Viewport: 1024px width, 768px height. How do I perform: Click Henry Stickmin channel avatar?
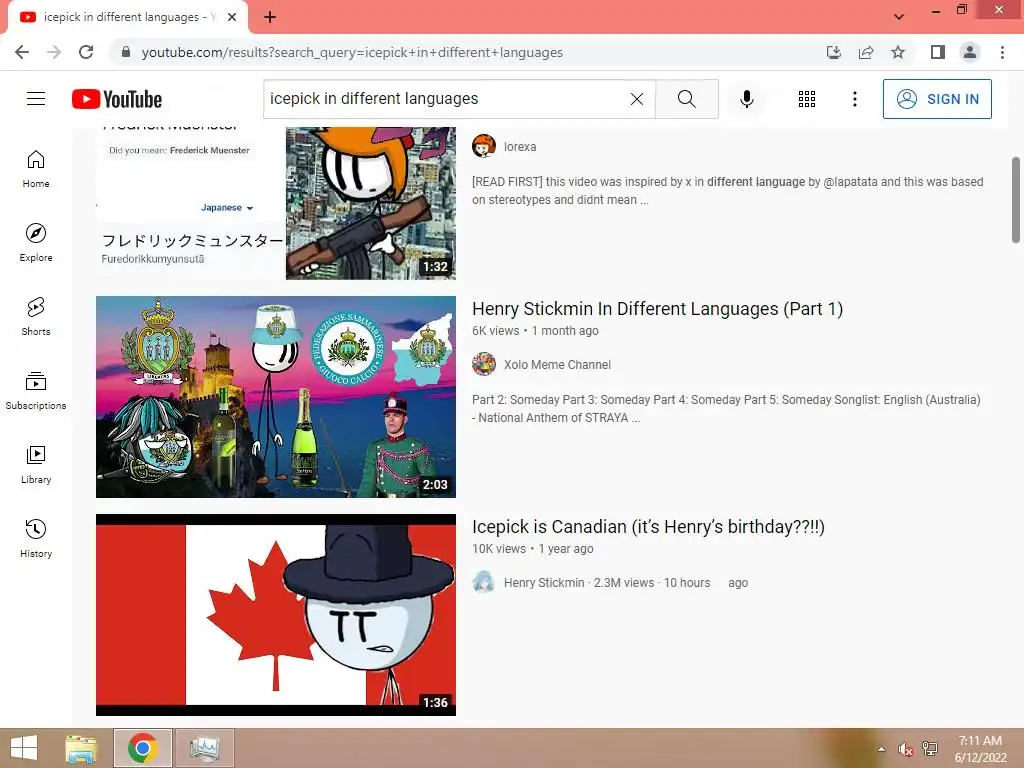(484, 583)
